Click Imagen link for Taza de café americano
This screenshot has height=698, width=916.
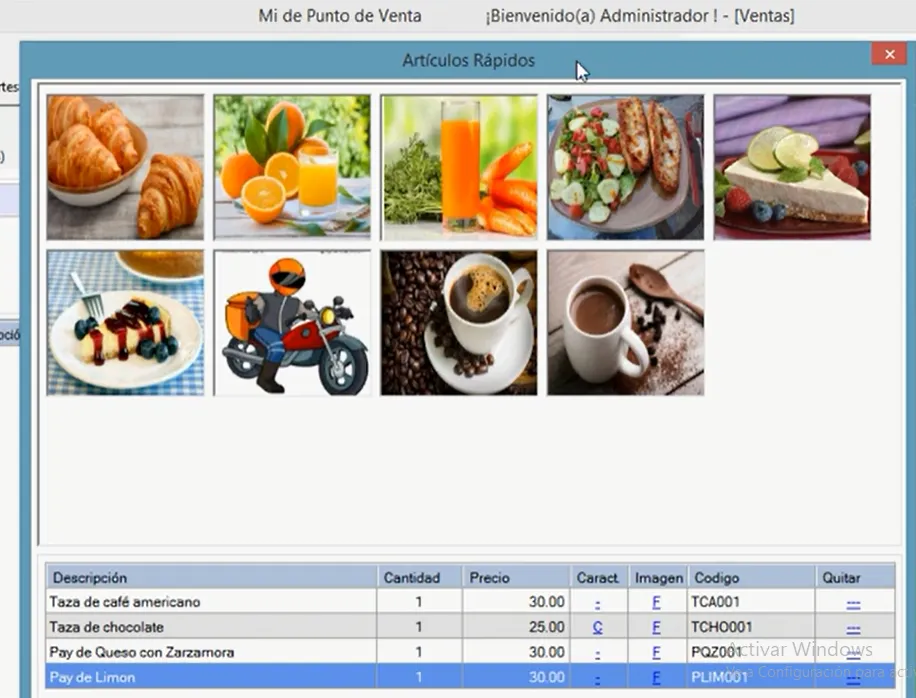tap(656, 603)
